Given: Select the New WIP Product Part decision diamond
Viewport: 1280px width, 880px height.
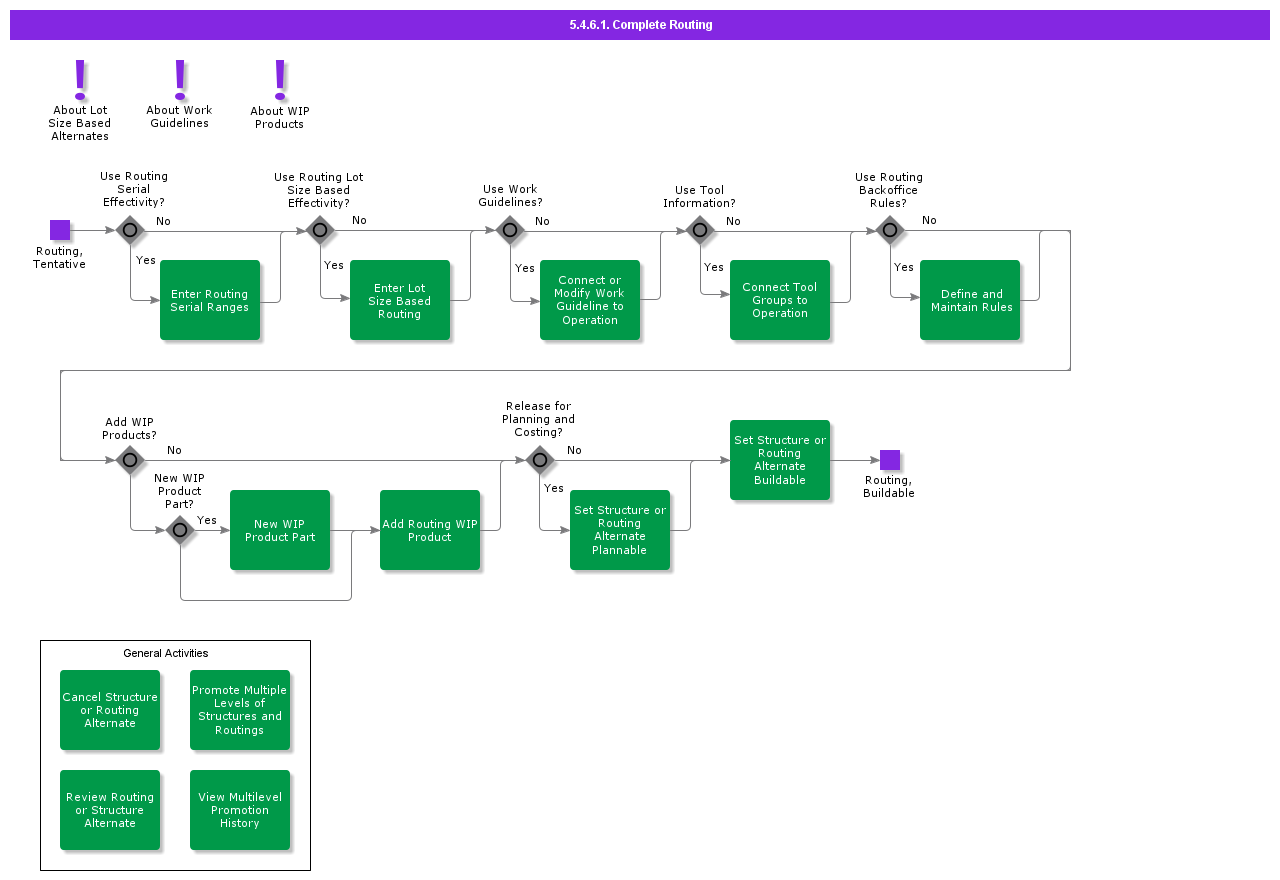Looking at the screenshot, I should pyautogui.click(x=180, y=530).
